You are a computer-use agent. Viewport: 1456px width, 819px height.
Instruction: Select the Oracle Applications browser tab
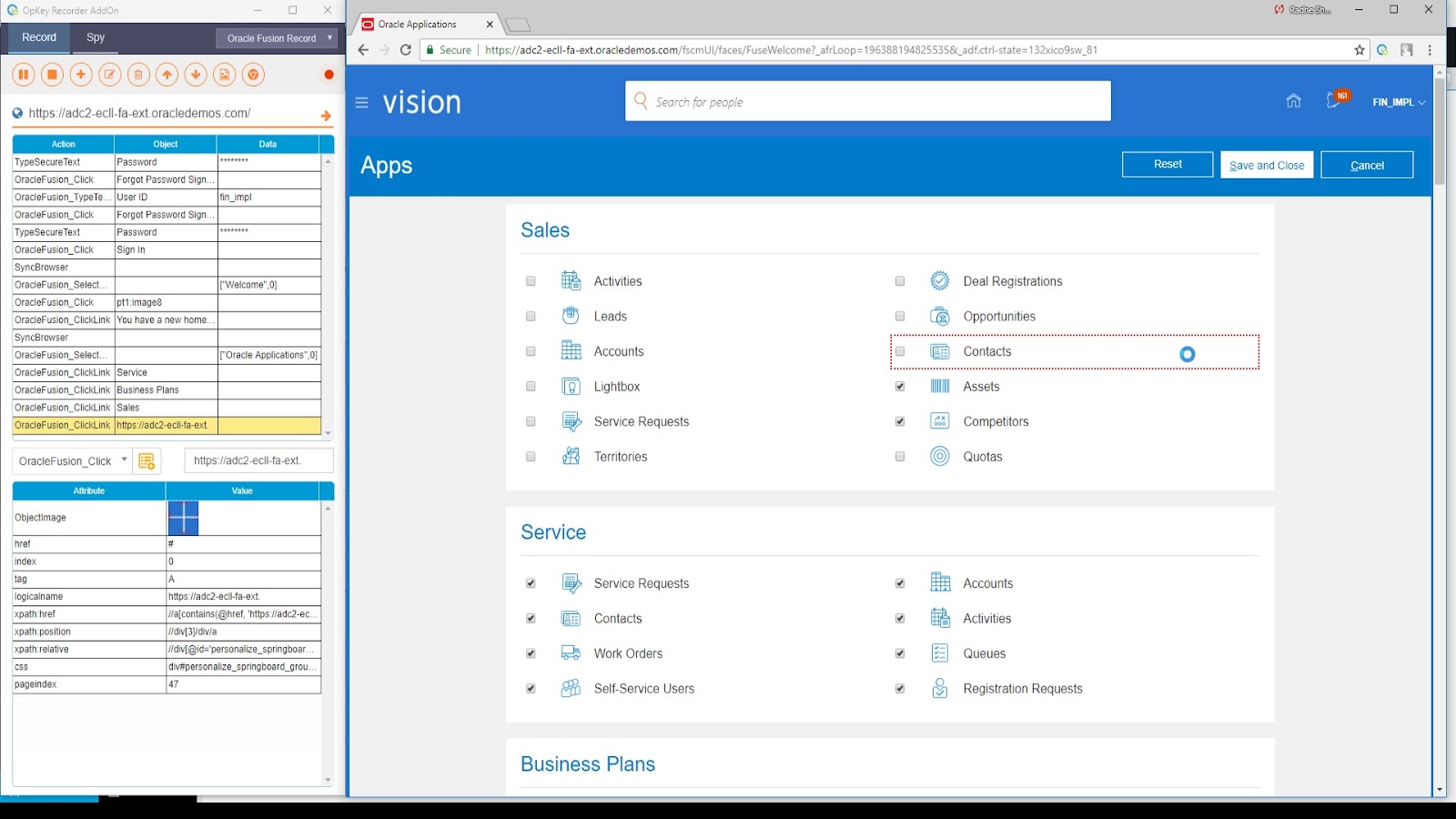(428, 25)
